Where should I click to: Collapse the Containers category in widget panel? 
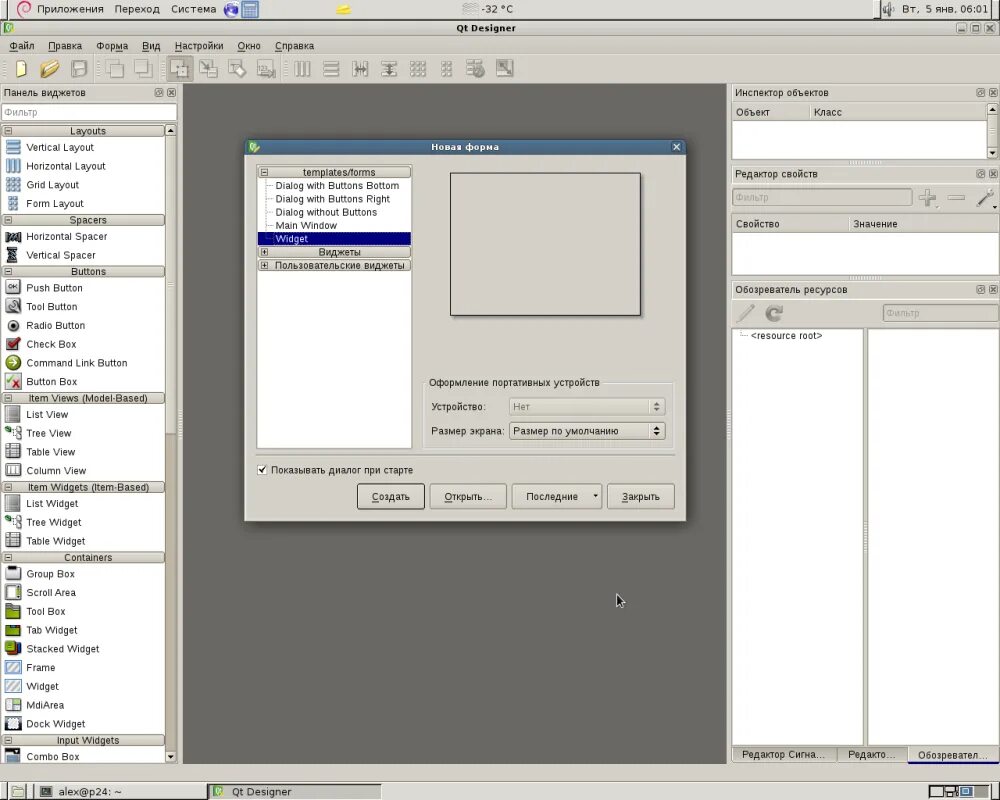pos(8,558)
